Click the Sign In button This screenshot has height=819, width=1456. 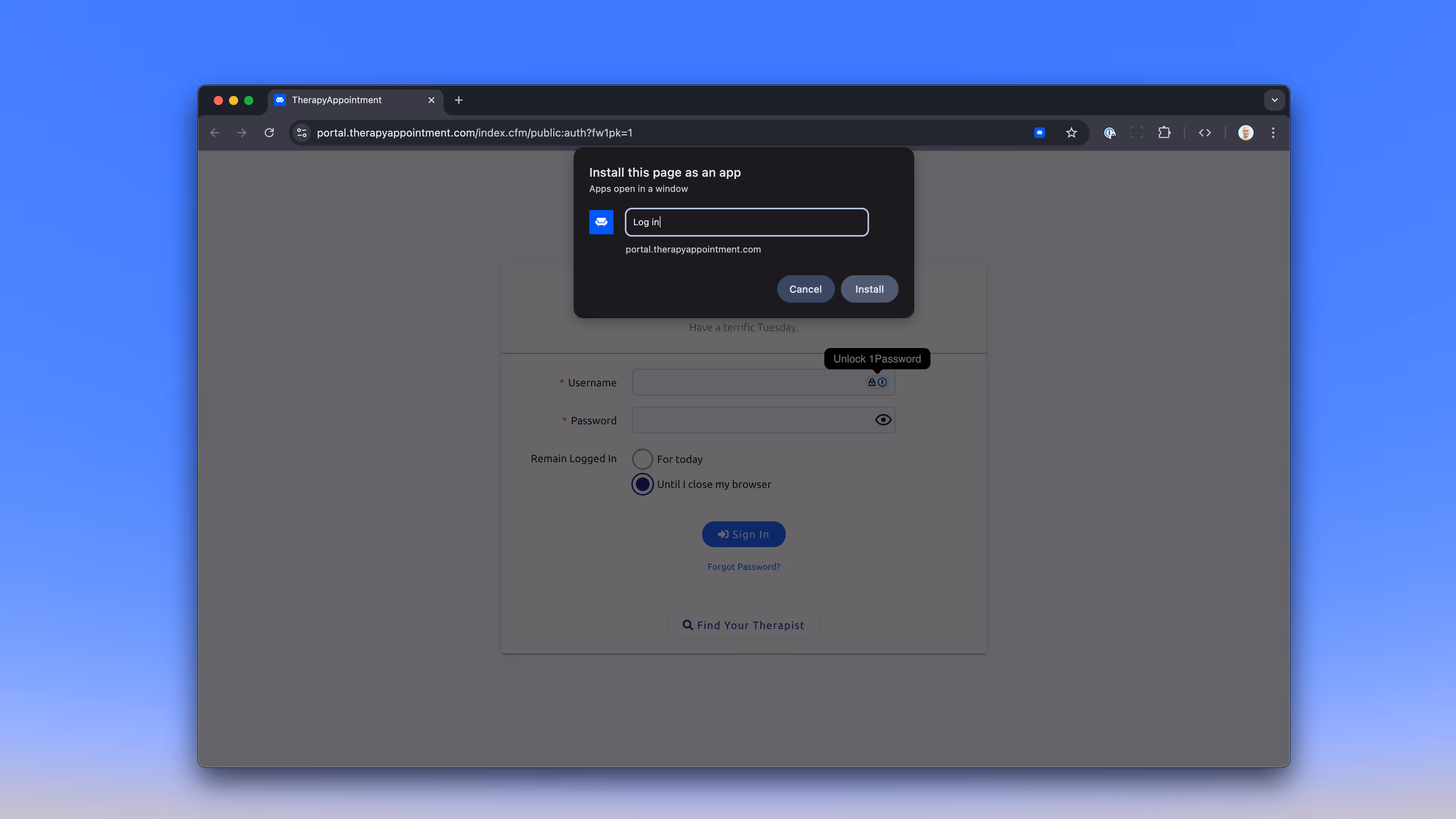point(744,534)
